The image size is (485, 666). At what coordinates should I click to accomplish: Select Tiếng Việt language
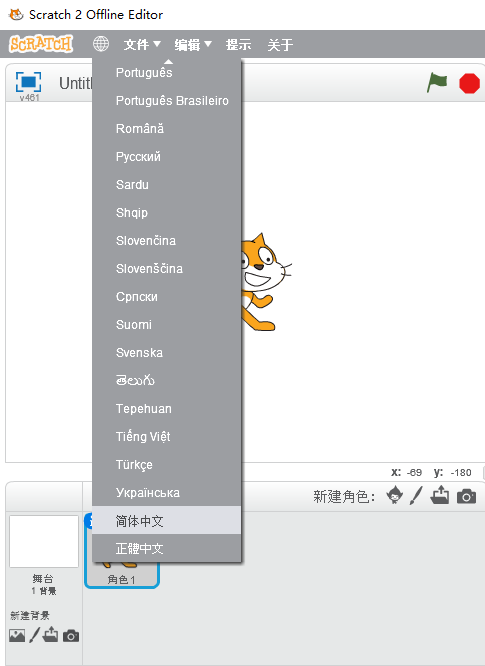(166, 437)
